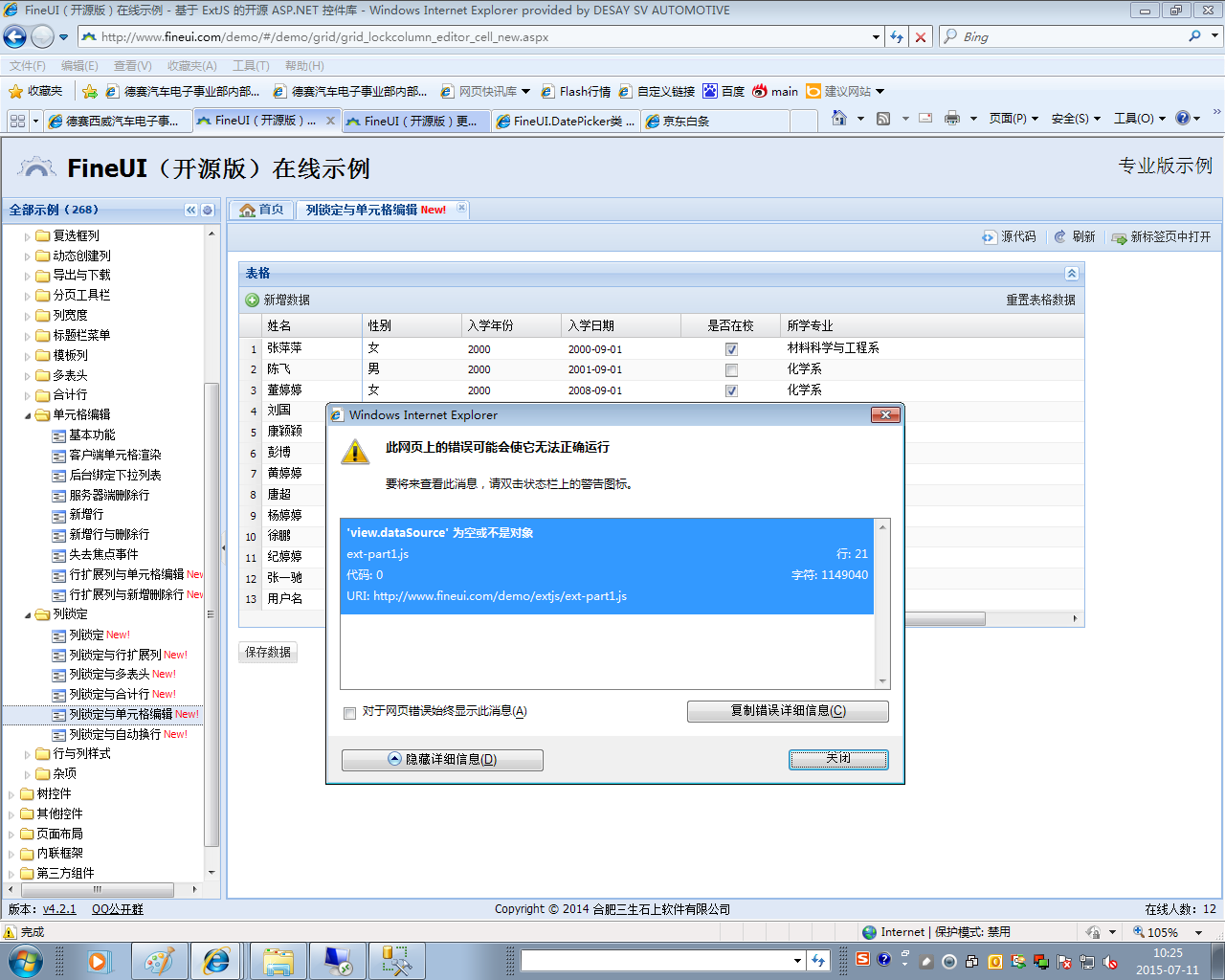Click the printer icon in command bar
This screenshot has width=1225, height=980.
point(952,118)
